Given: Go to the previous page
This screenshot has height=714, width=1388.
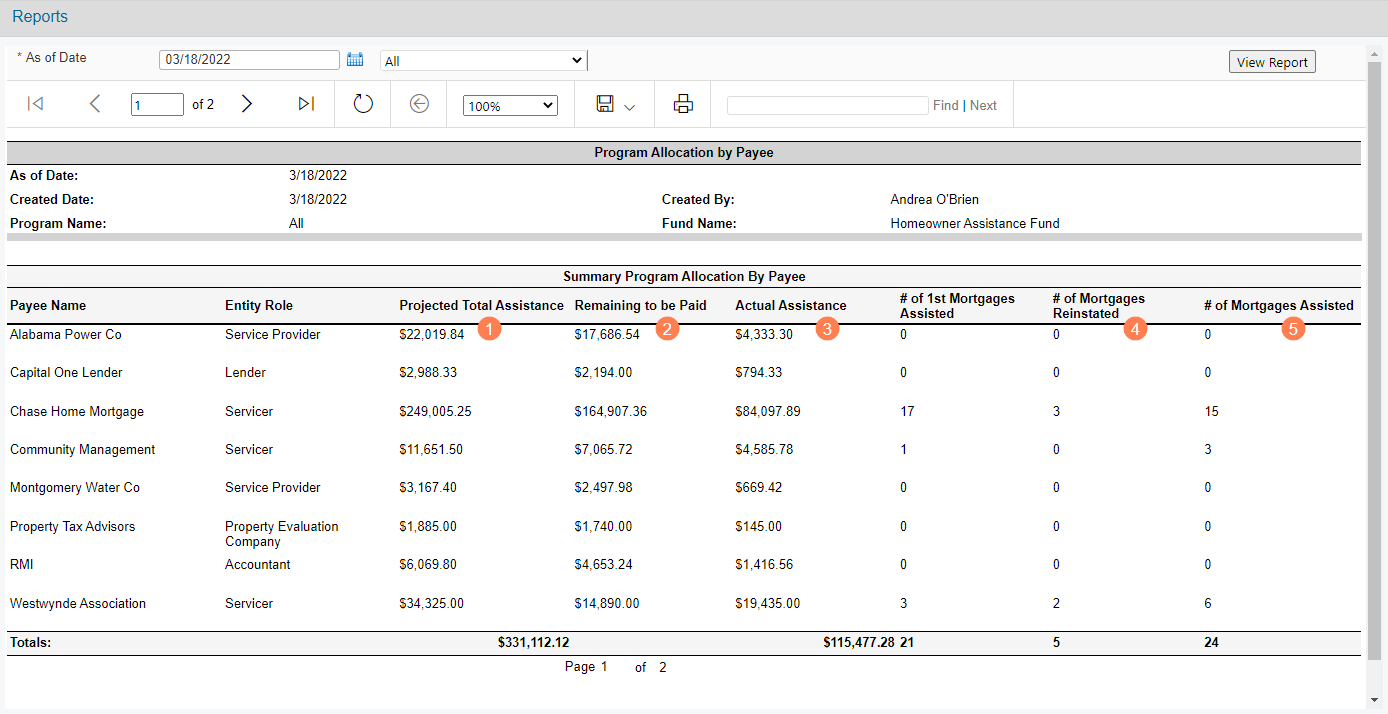Looking at the screenshot, I should coord(95,103).
